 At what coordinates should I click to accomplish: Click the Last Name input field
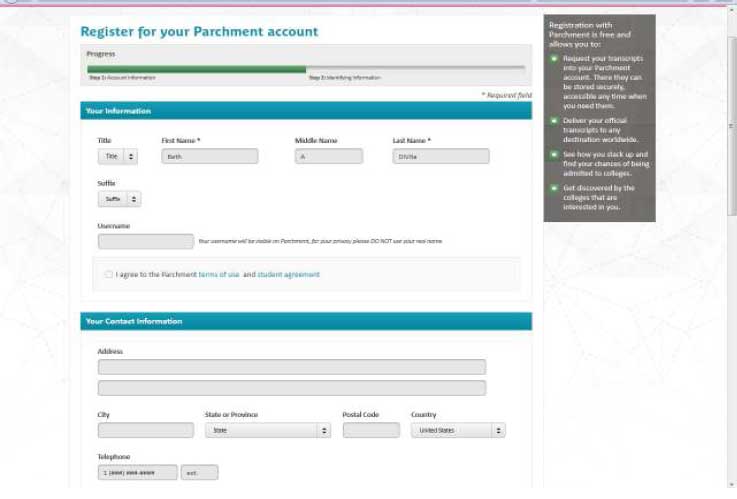point(441,156)
